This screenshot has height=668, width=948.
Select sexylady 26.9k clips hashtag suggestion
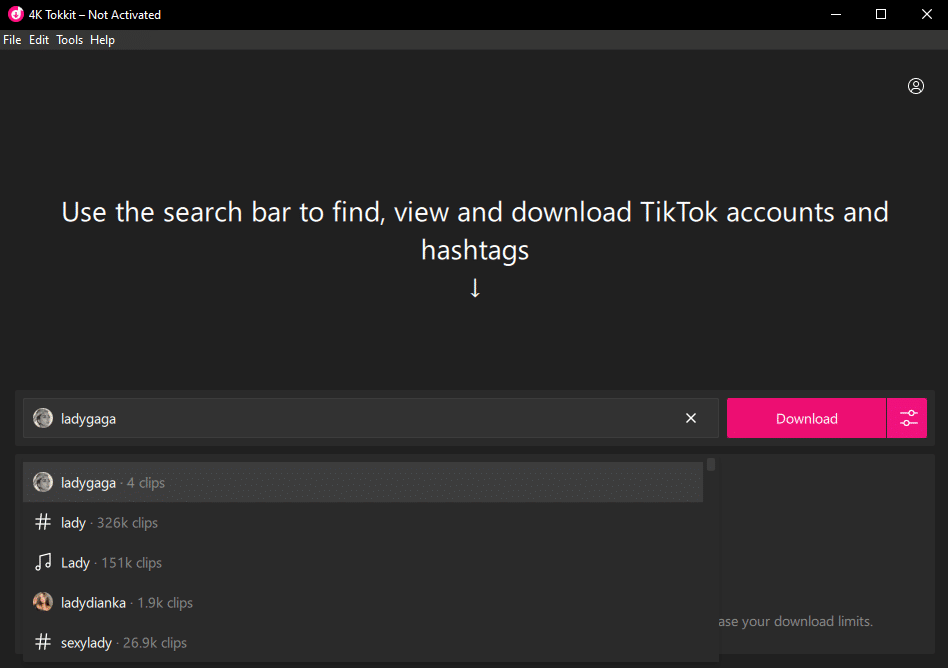pos(363,642)
